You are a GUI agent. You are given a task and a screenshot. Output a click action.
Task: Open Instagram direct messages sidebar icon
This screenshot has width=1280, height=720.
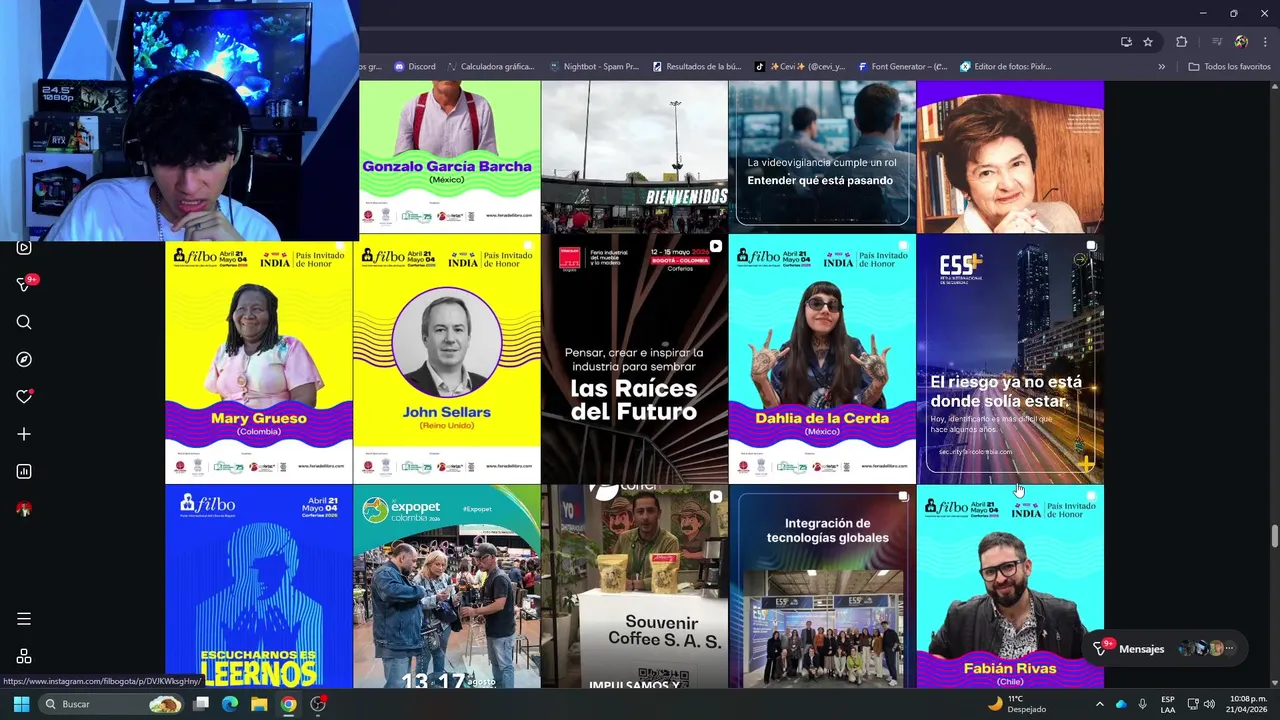point(24,285)
